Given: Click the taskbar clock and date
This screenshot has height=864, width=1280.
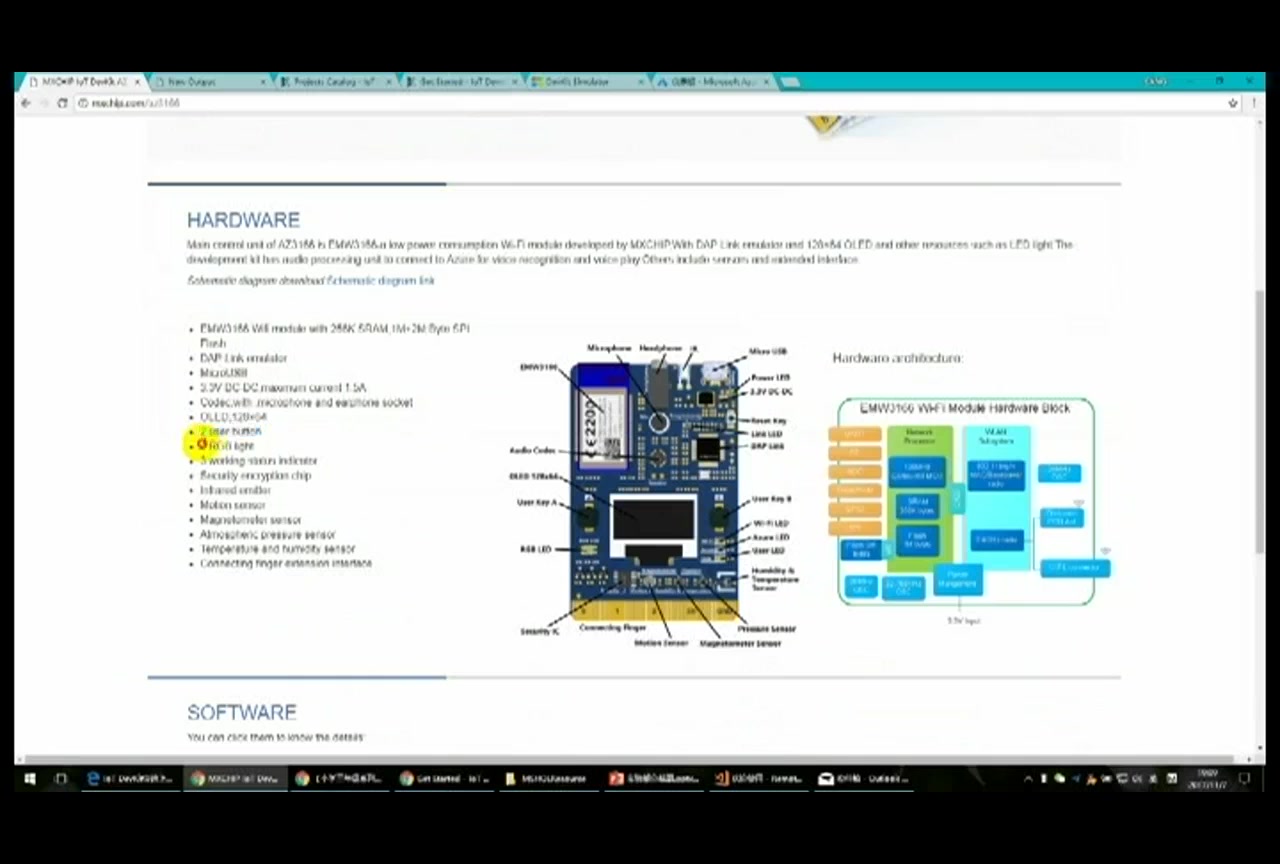Looking at the screenshot, I should 1209,778.
